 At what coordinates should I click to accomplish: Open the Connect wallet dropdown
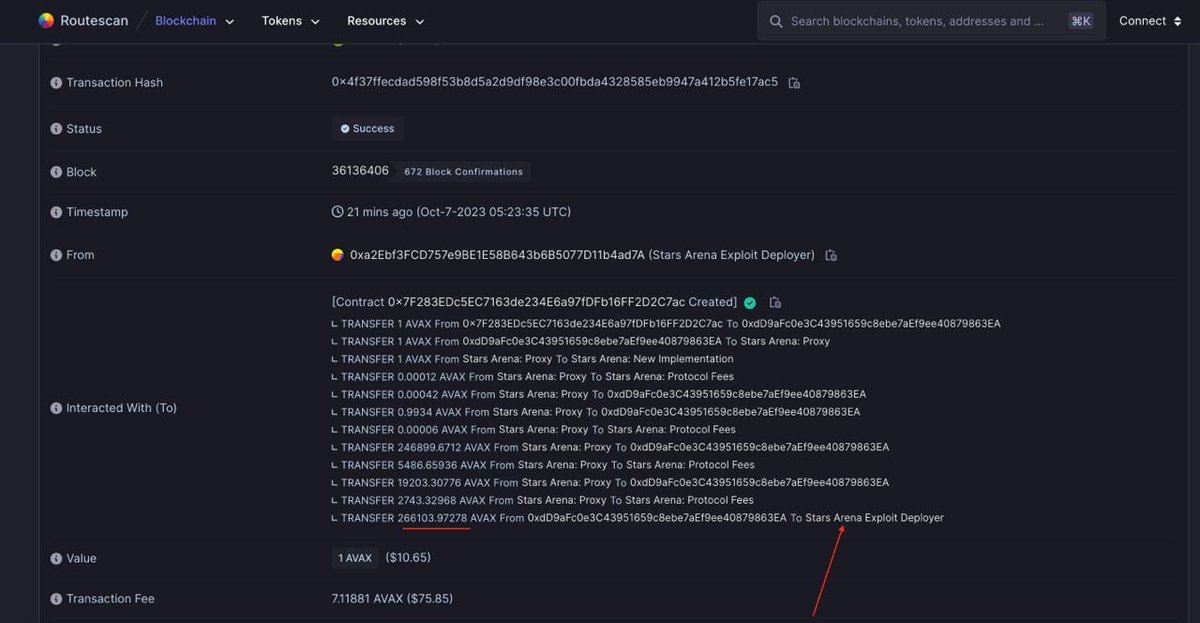(x=1150, y=21)
